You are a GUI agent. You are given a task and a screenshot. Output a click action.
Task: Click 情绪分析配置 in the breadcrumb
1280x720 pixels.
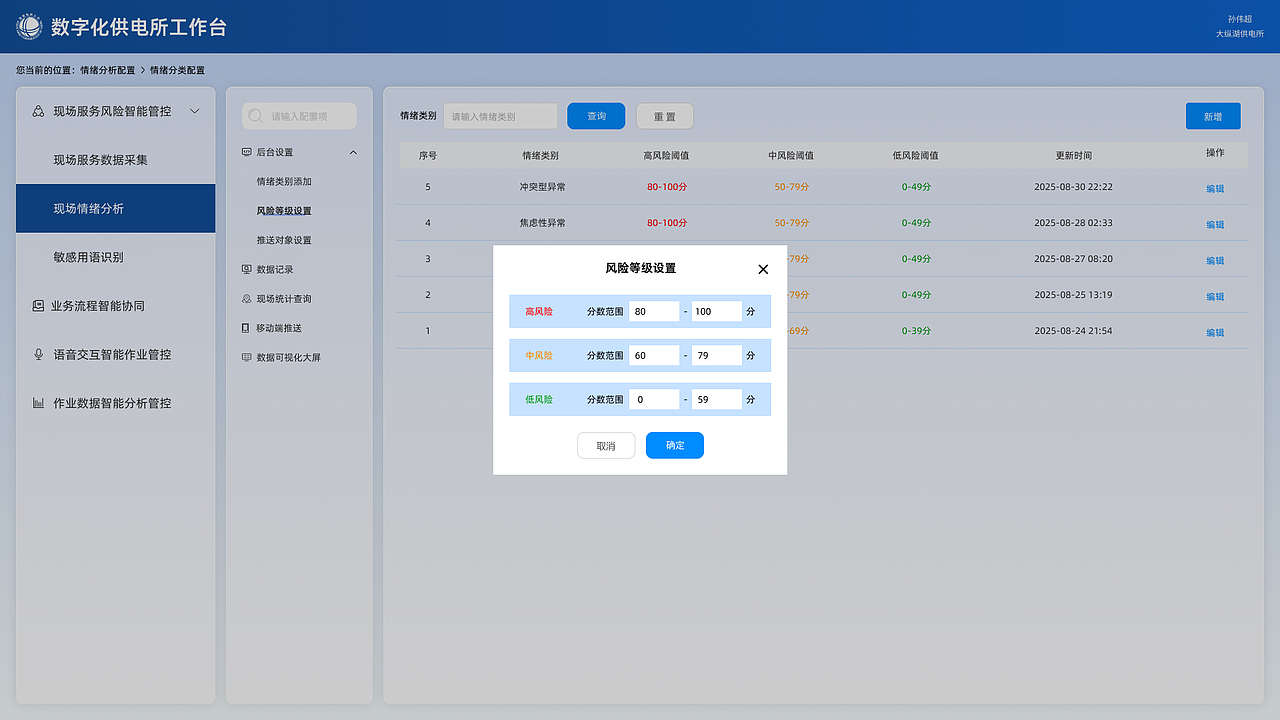pos(107,70)
